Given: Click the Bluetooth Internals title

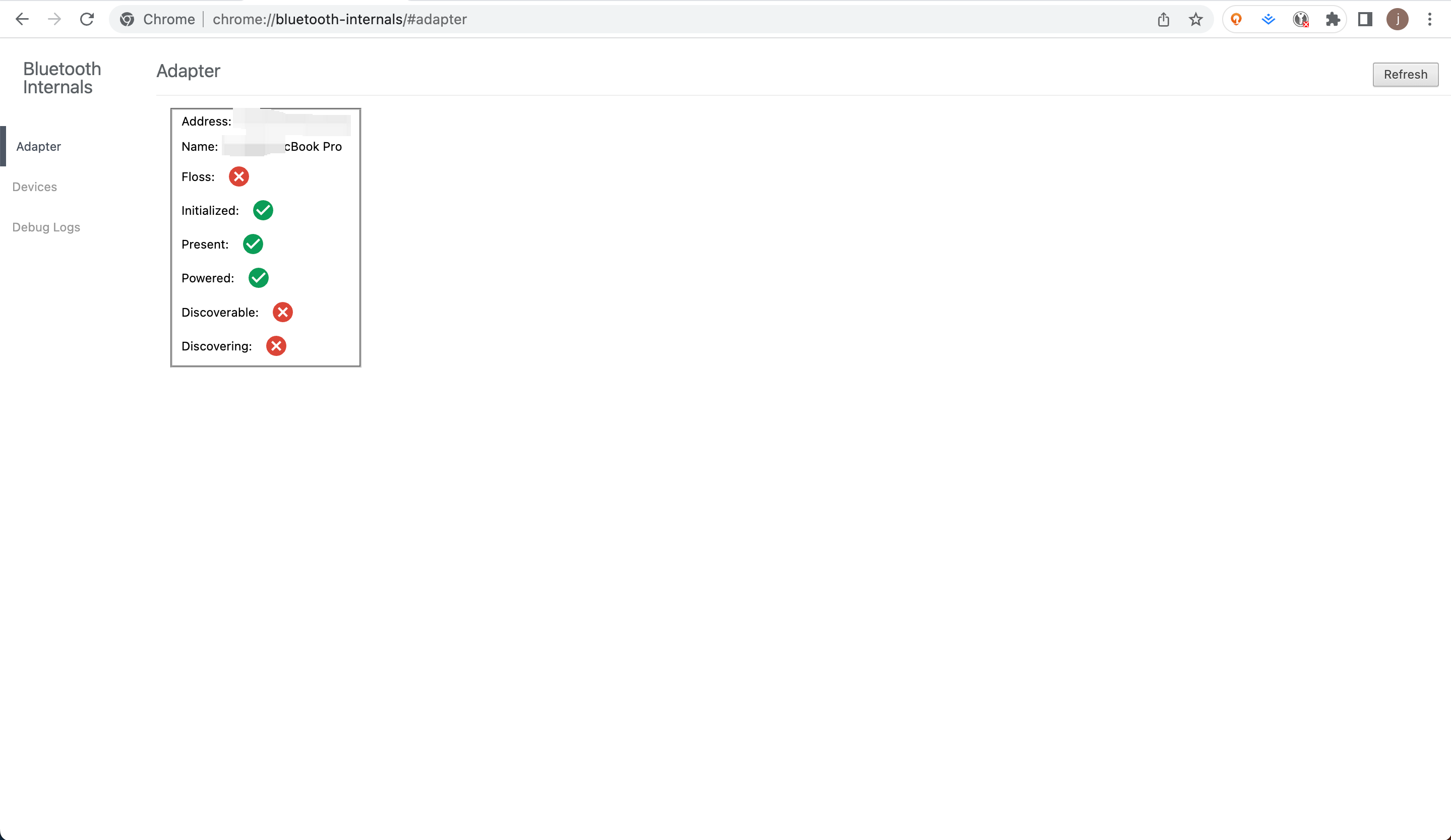Looking at the screenshot, I should click(62, 78).
